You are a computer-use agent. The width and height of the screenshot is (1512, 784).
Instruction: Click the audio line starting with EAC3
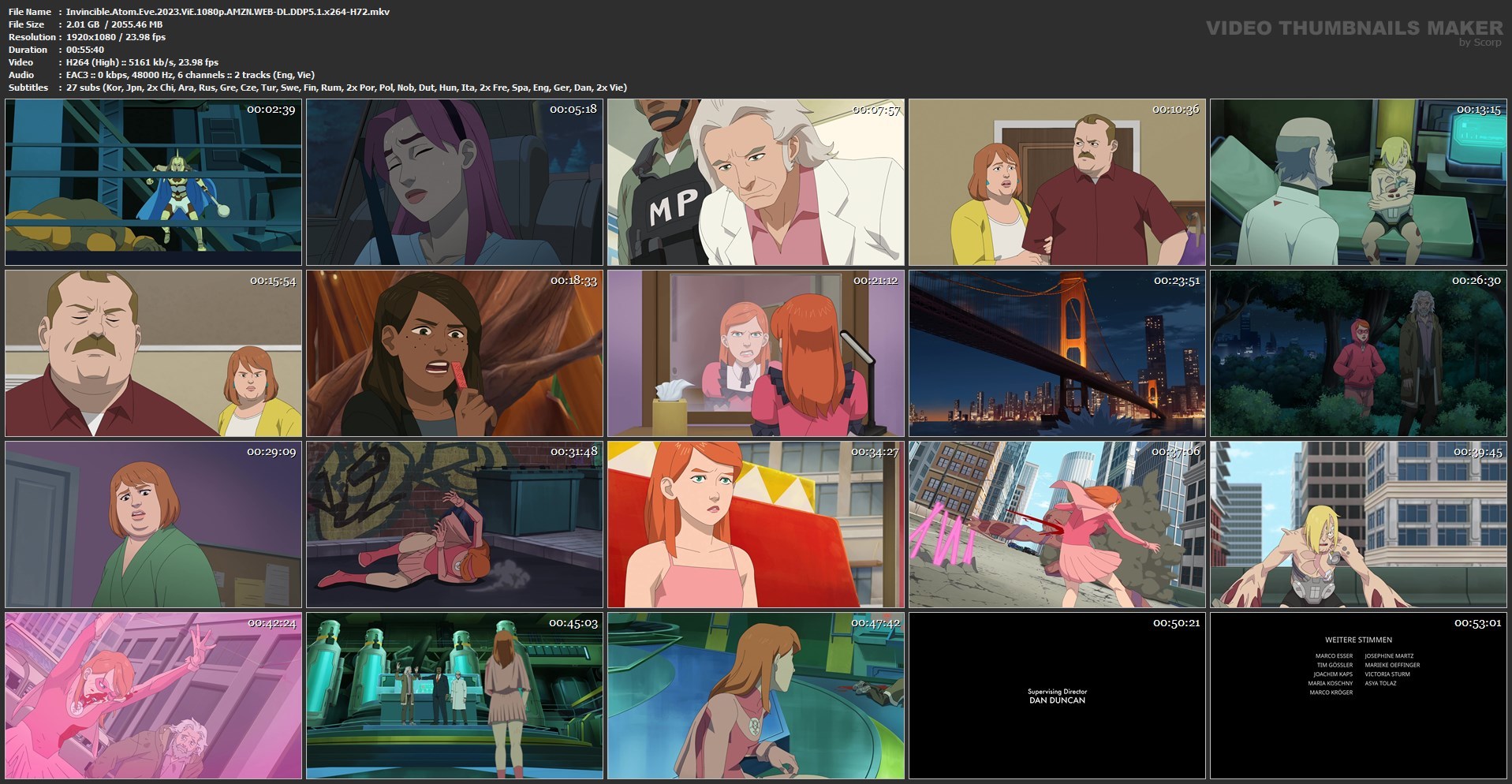190,75
